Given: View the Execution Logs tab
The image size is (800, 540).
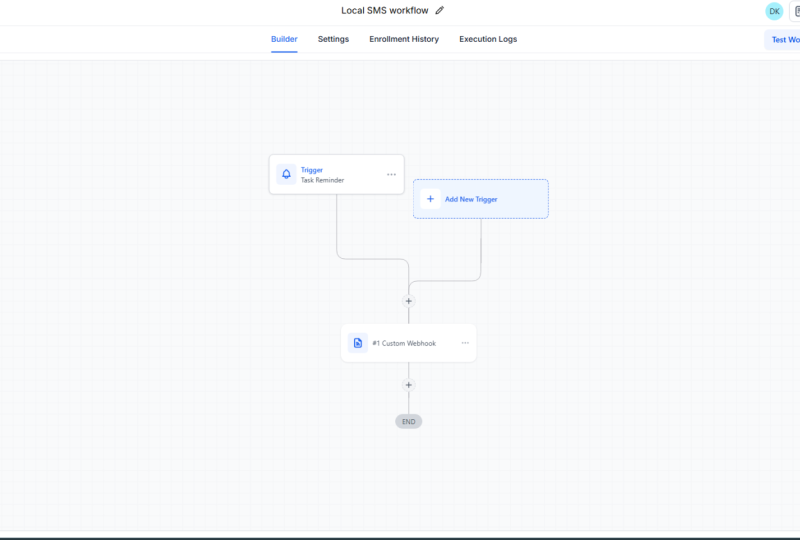Looking at the screenshot, I should pyautogui.click(x=488, y=39).
